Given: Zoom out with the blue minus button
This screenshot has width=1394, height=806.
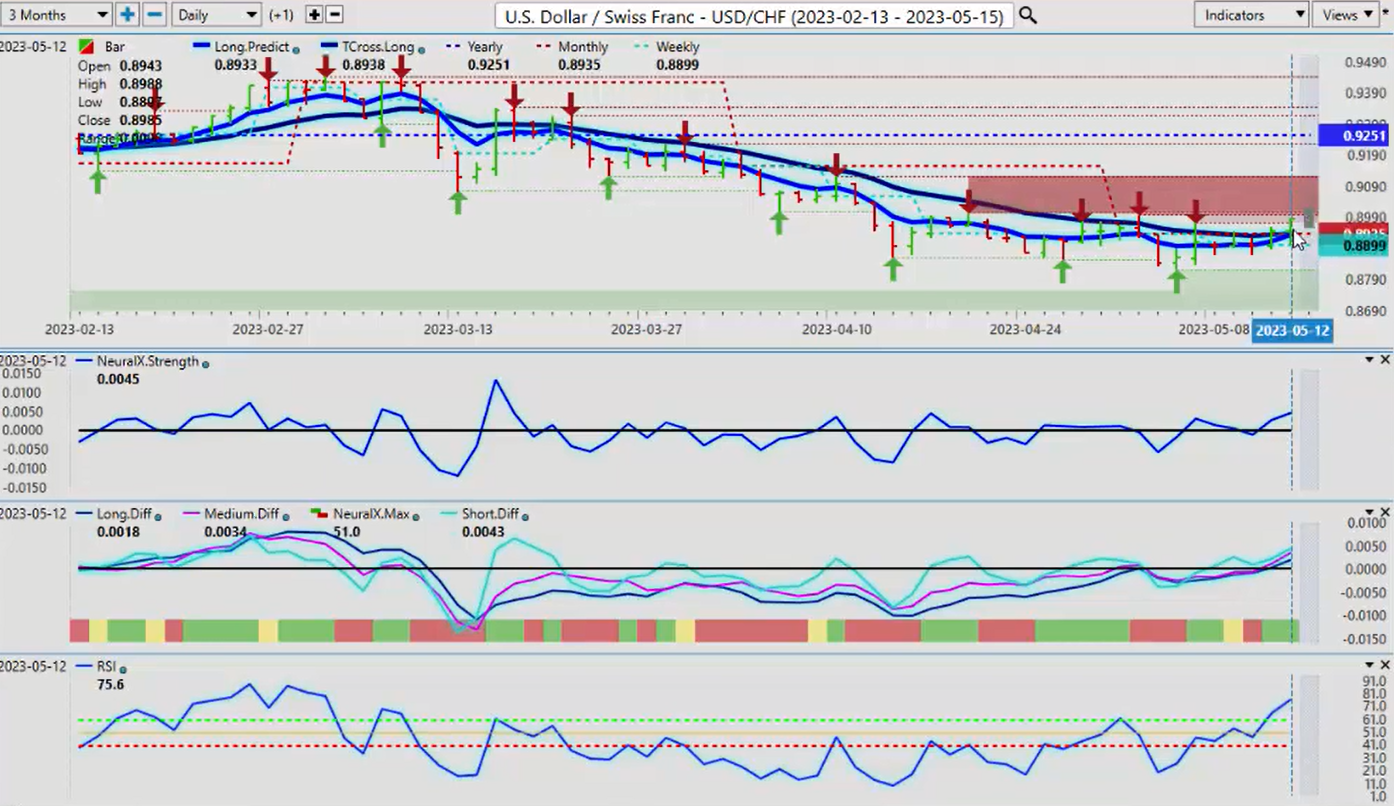Looking at the screenshot, I should [x=154, y=15].
